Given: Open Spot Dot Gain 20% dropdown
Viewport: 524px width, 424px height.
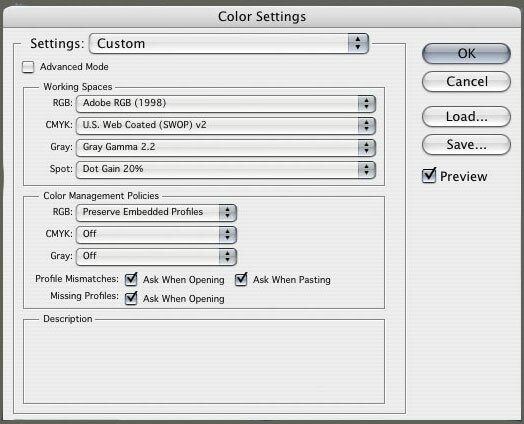Looking at the screenshot, I should pyautogui.click(x=226, y=169).
